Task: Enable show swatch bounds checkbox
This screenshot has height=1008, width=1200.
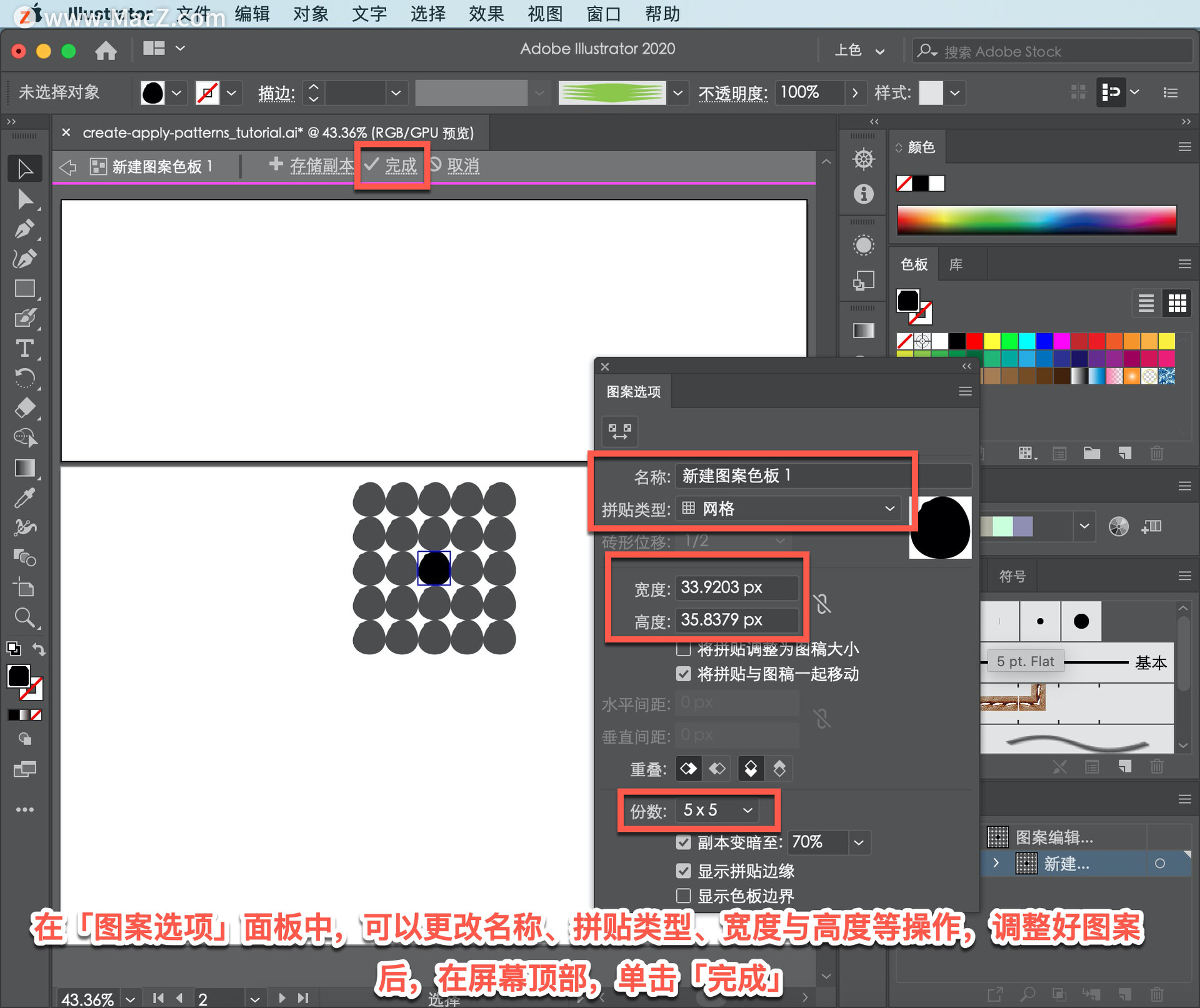Action: [x=684, y=896]
